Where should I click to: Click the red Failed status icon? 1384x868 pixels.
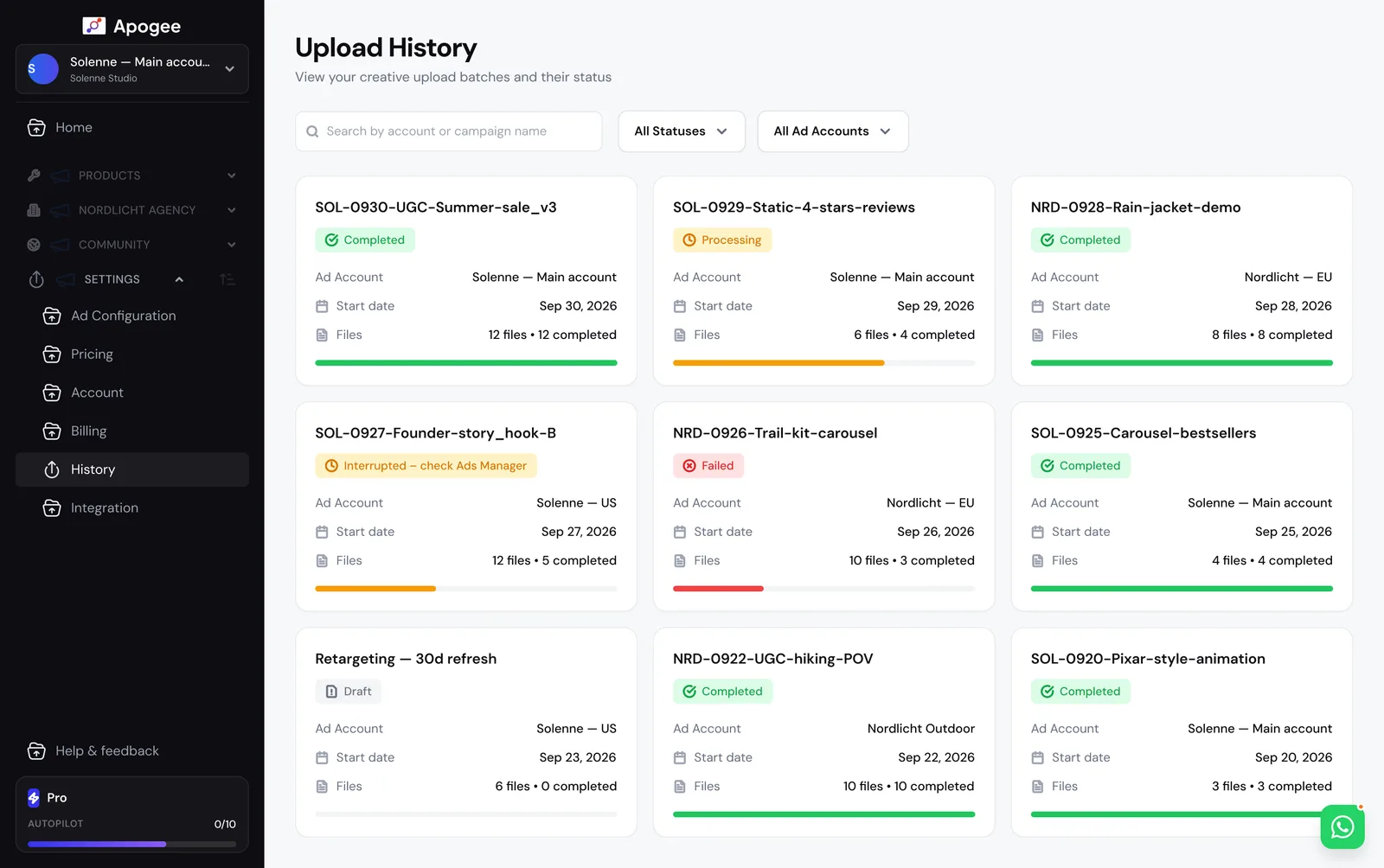pos(689,466)
